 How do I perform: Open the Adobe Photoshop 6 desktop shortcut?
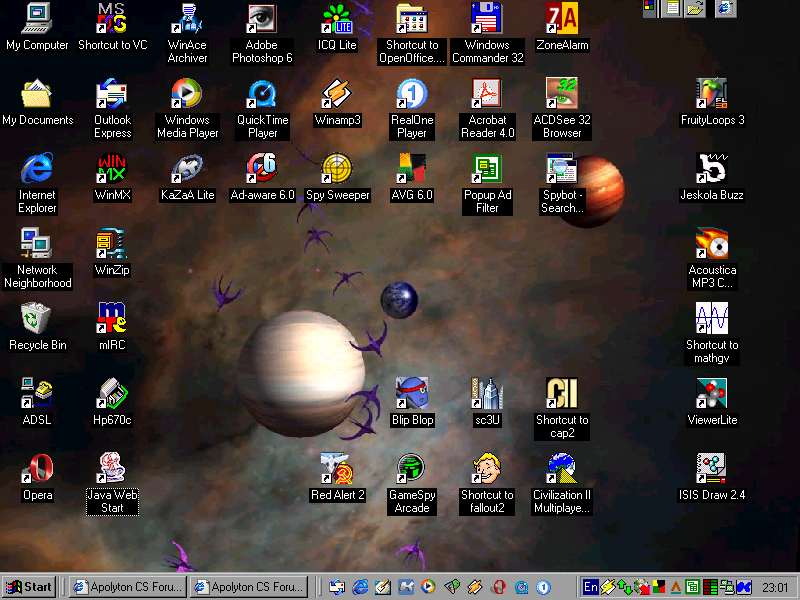tap(262, 19)
